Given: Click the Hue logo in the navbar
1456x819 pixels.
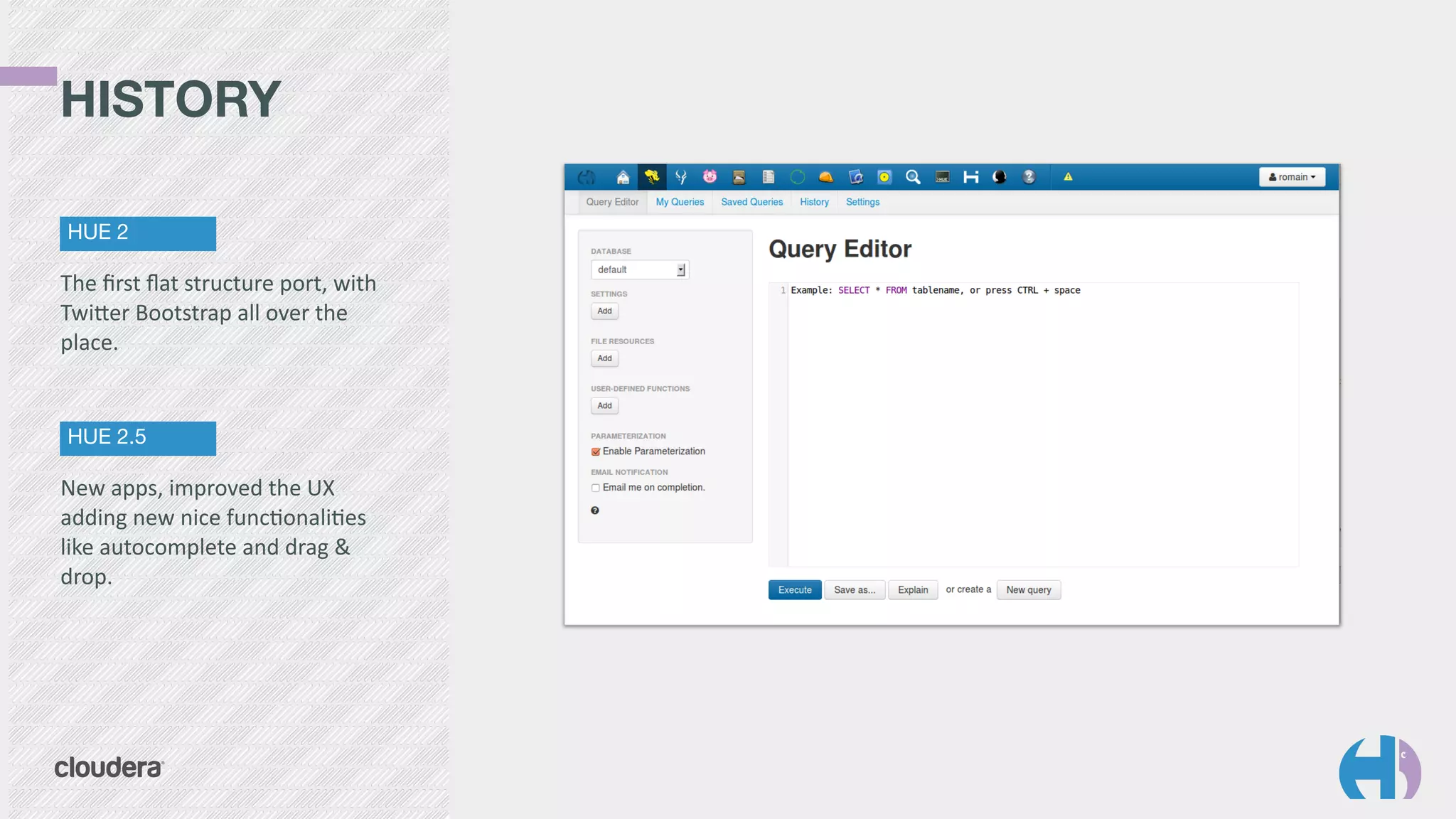Looking at the screenshot, I should (x=587, y=177).
